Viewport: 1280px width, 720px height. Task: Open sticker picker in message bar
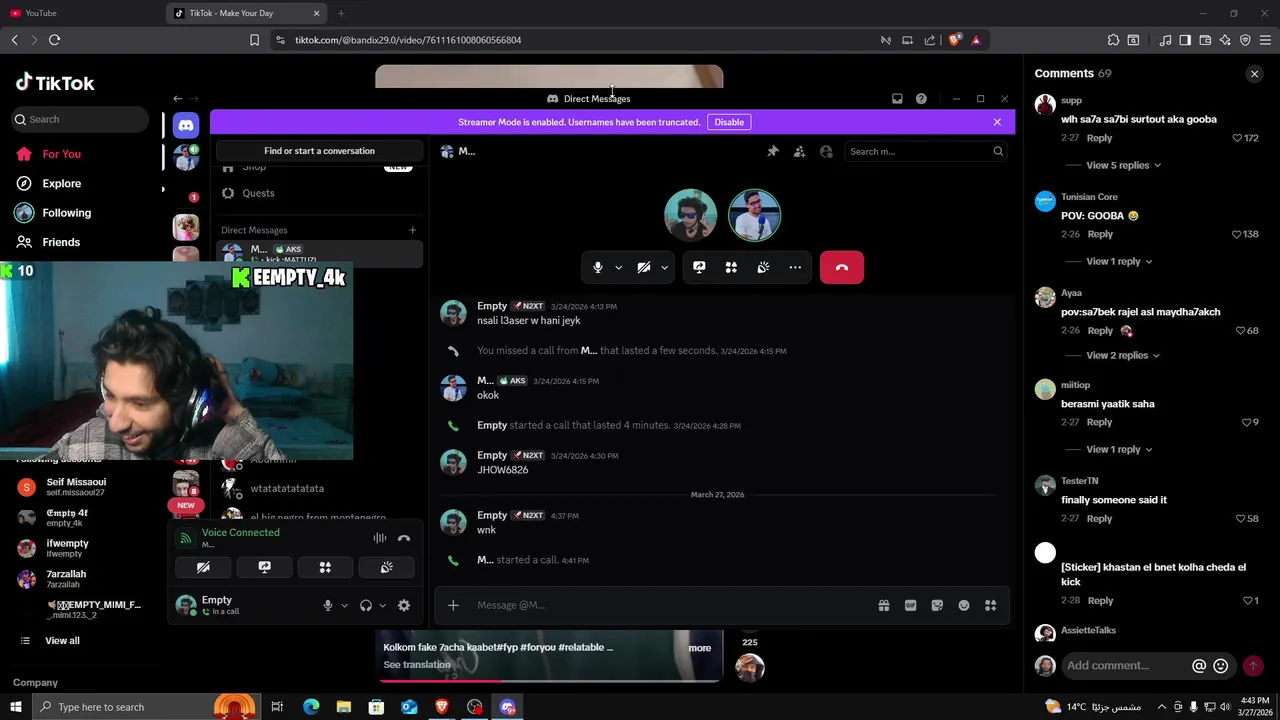click(937, 605)
